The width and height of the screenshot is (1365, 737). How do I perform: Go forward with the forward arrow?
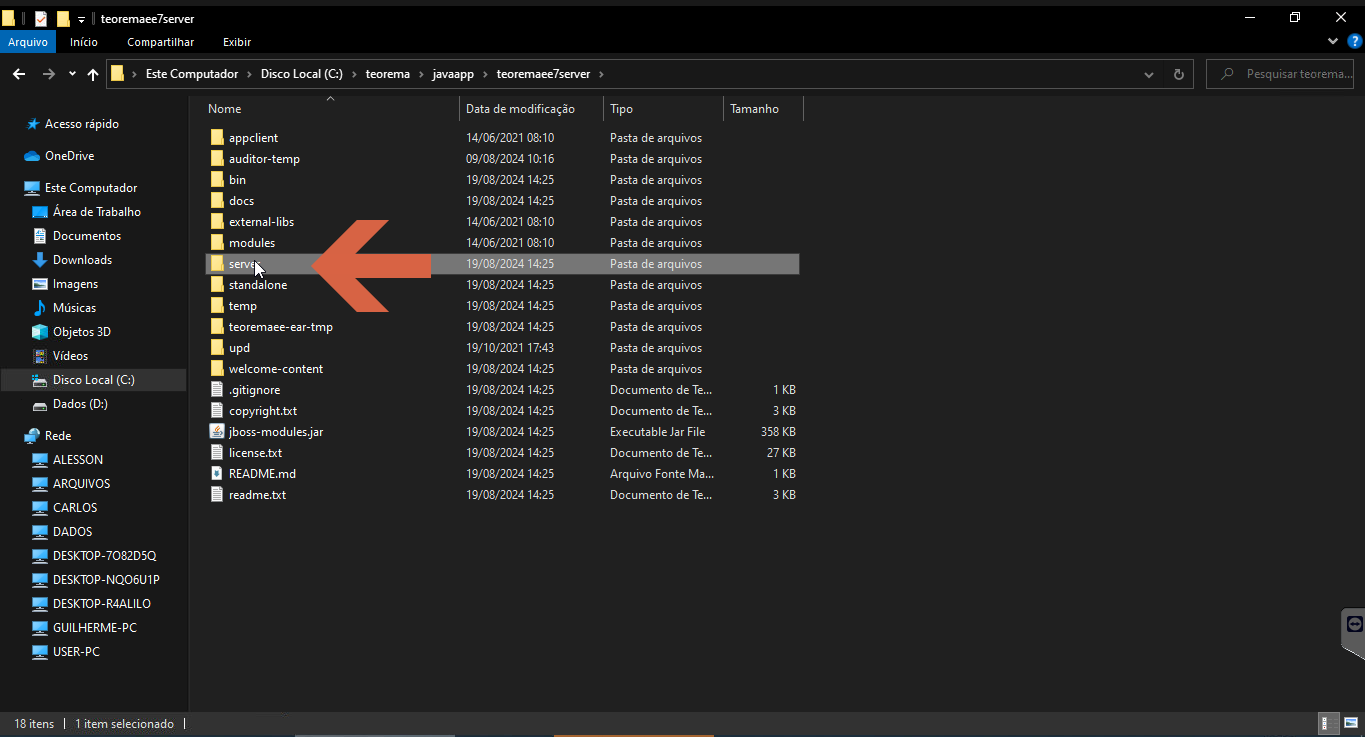tap(48, 74)
